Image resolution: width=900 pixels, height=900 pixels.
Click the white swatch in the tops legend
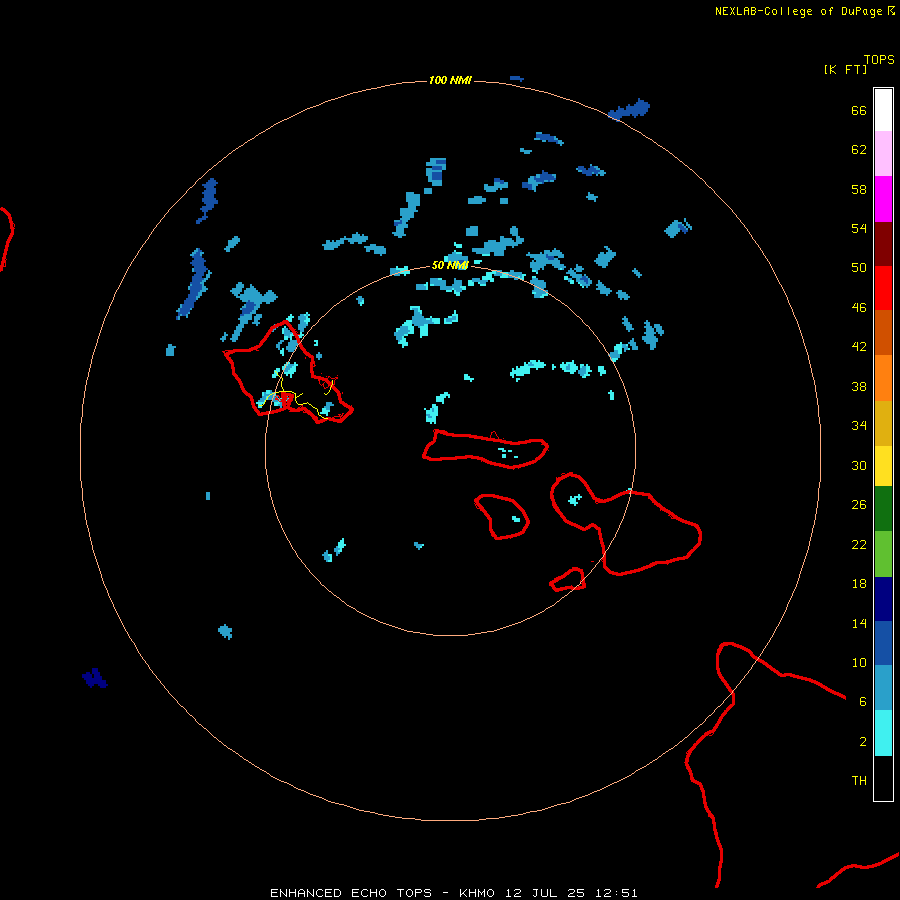(x=883, y=110)
